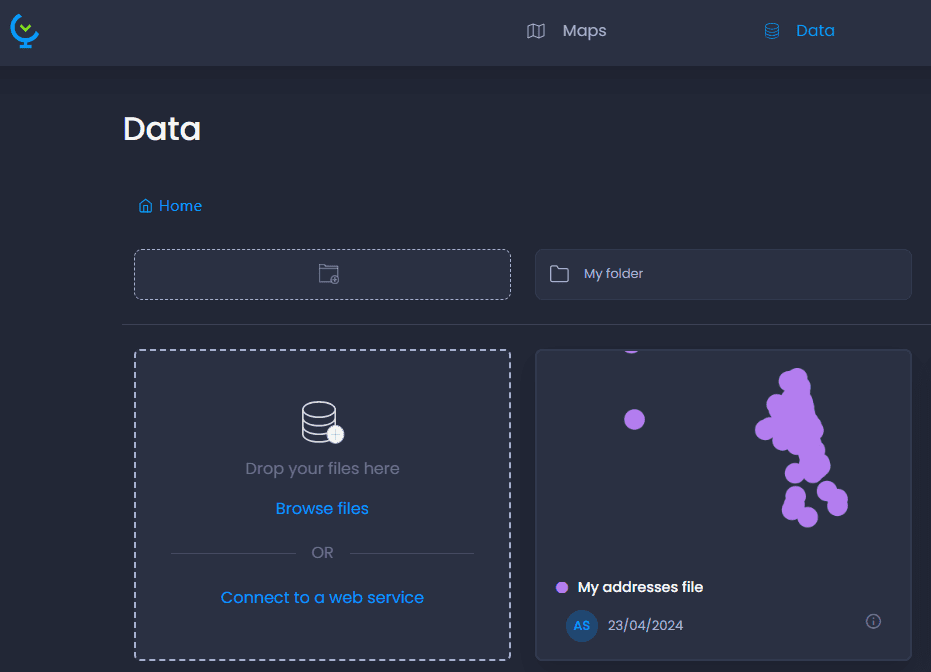931x672 pixels.
Task: Click the My folder folder icon
Action: 559,274
